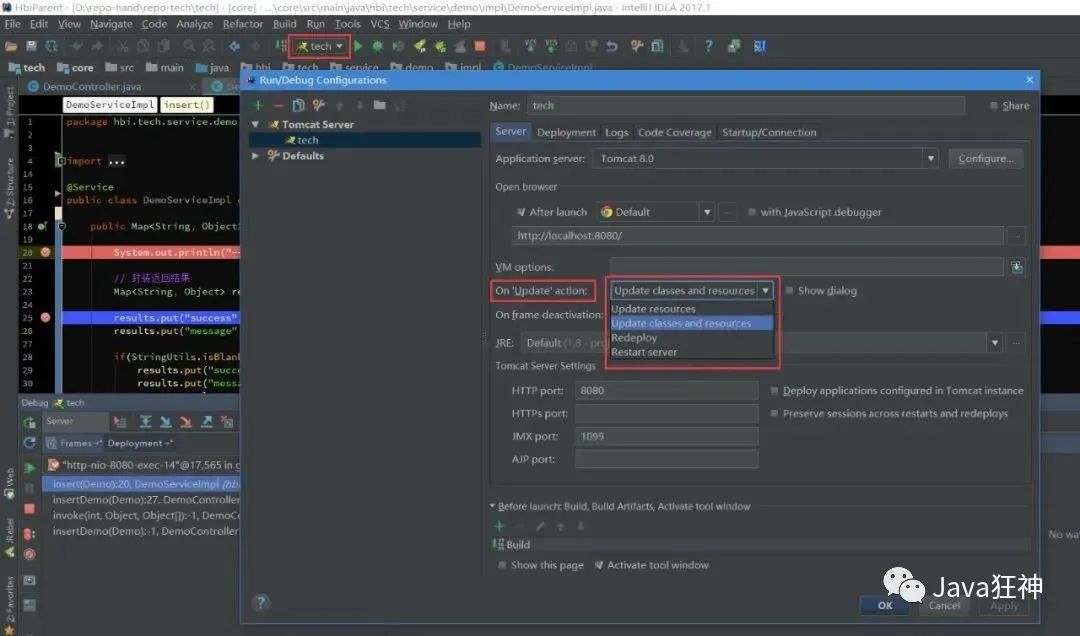The image size is (1080, 636).
Task: Navigate back with the blue arrow icon
Action: pos(234,46)
